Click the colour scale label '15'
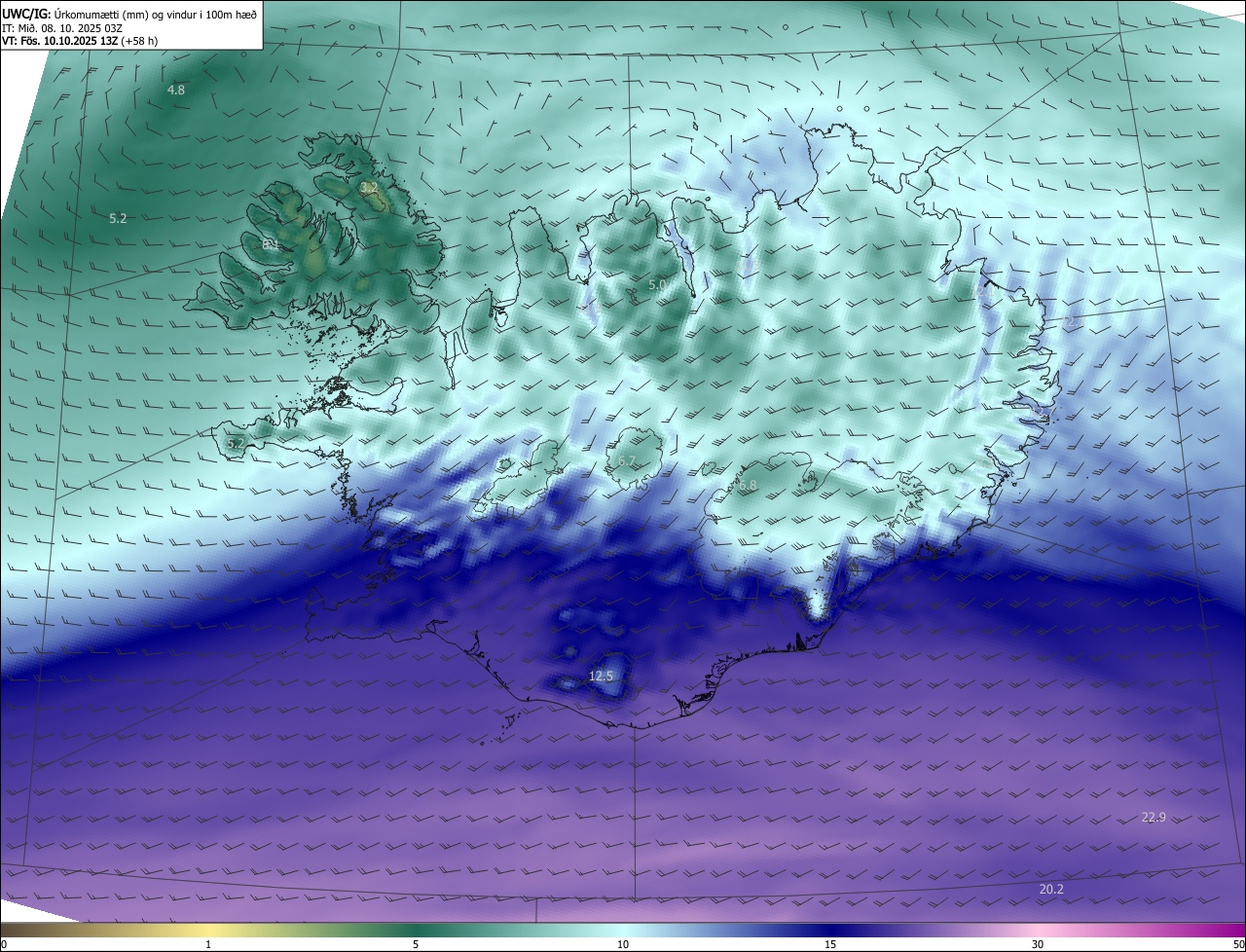Image resolution: width=1246 pixels, height=952 pixels. tap(830, 944)
